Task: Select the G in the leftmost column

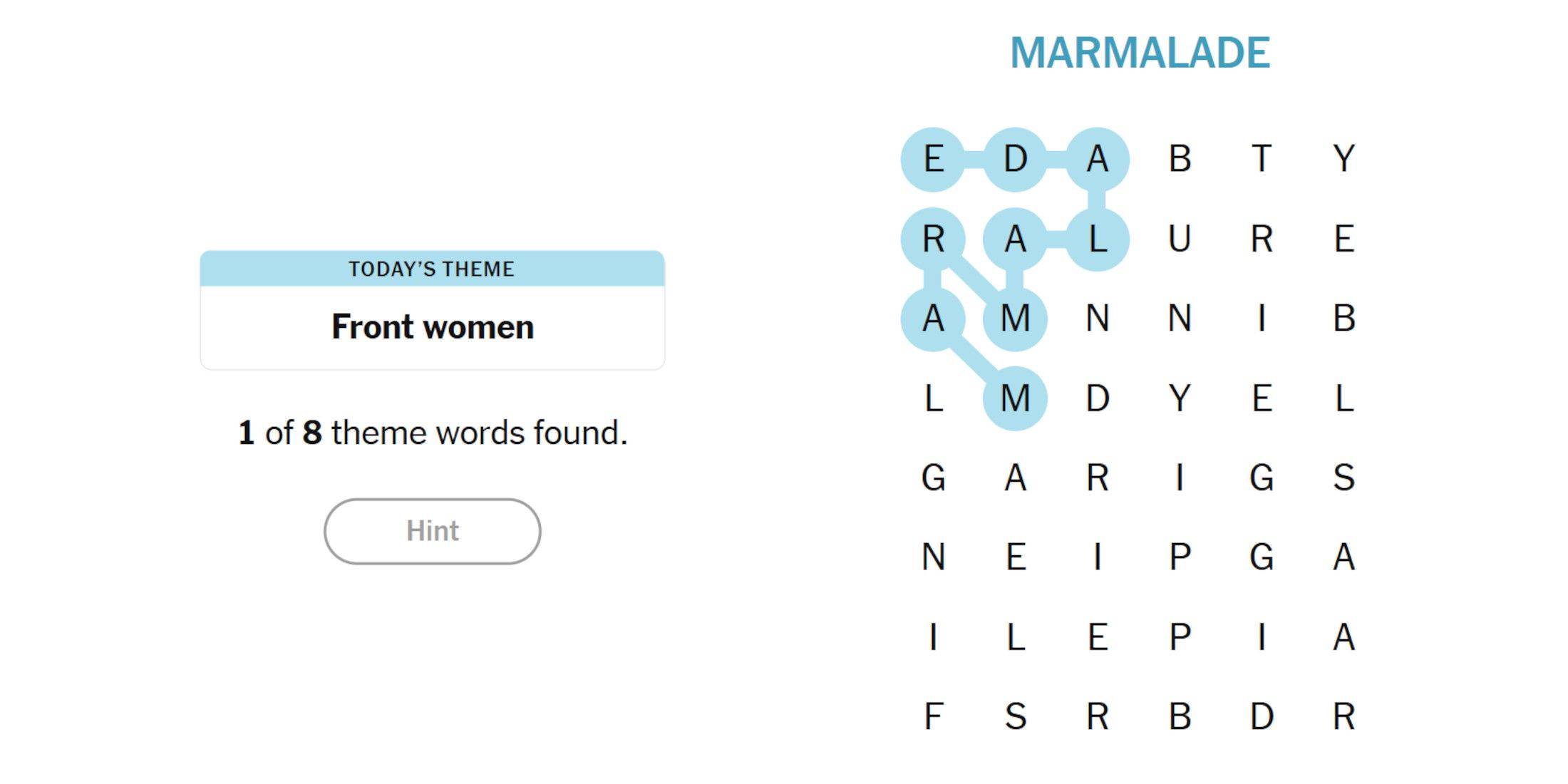Action: (933, 478)
